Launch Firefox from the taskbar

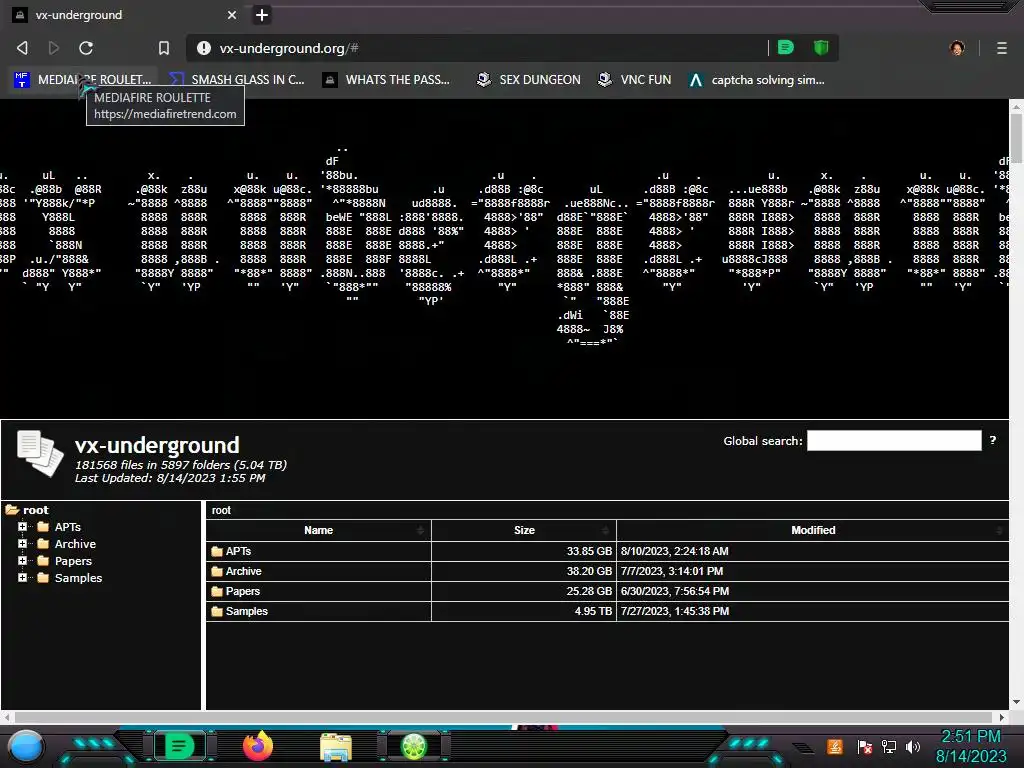[x=258, y=746]
